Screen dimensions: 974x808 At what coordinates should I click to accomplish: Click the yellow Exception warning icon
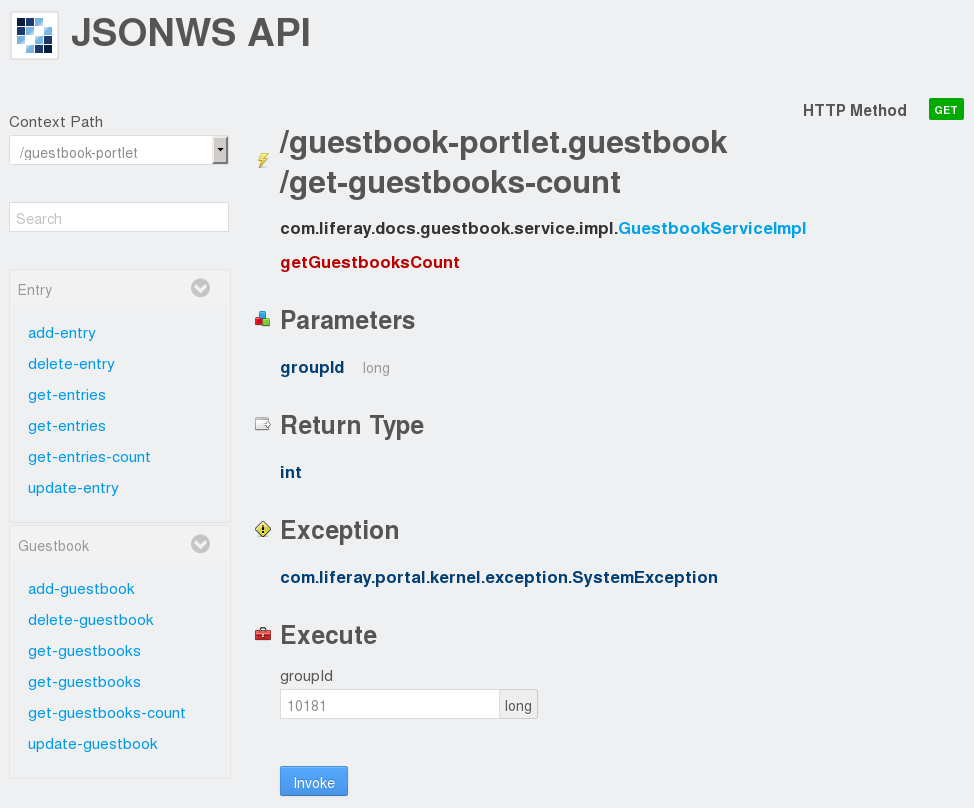[263, 529]
